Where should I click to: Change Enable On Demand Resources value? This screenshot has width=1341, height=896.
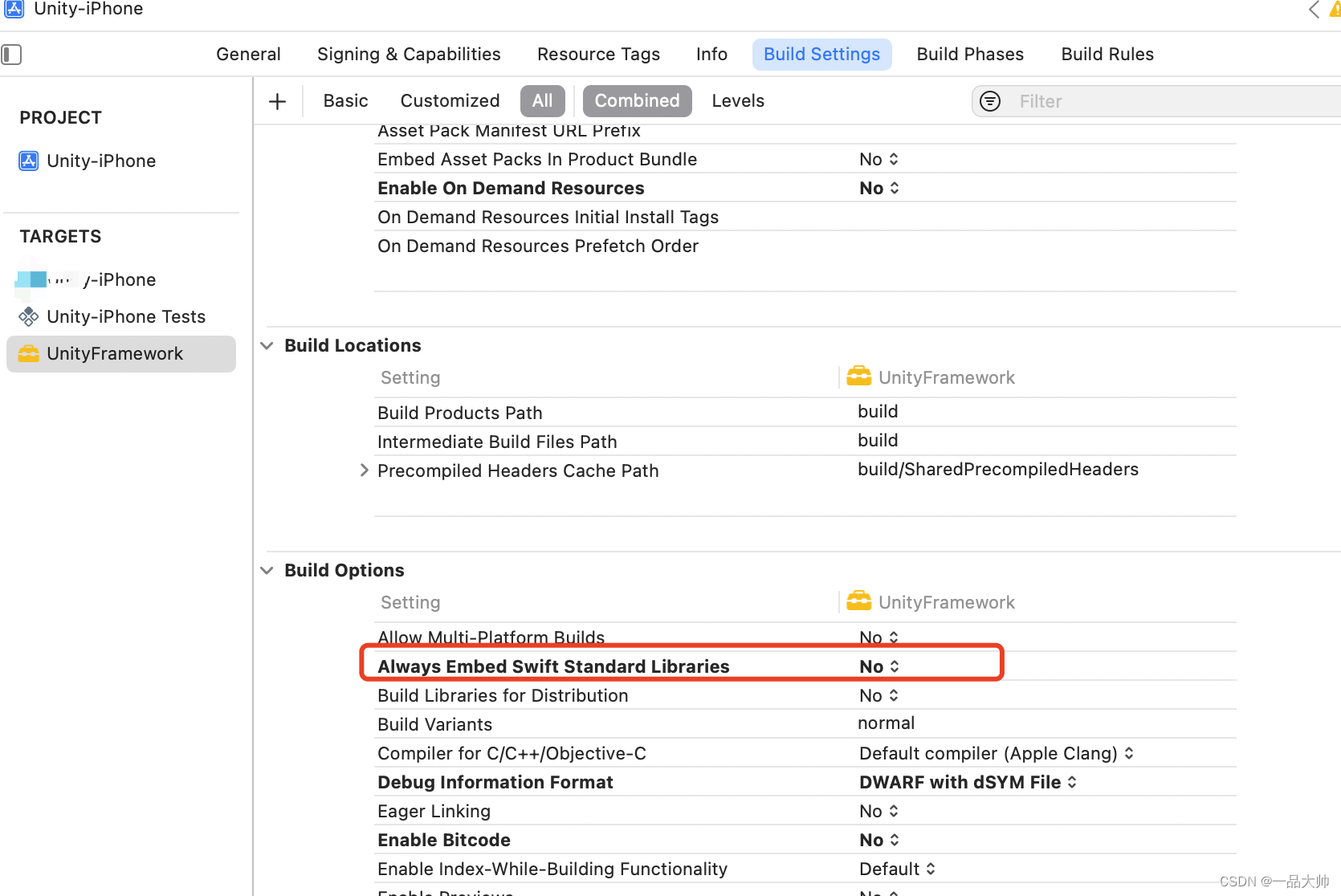(x=879, y=189)
